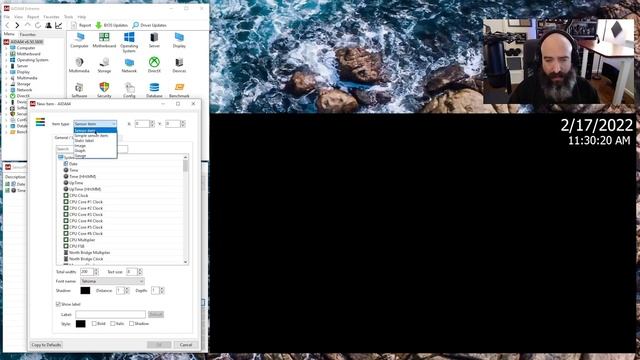Image resolution: width=640 pixels, height=360 pixels.
Task: Click the Report toolbar button
Action: [x=81, y=25]
